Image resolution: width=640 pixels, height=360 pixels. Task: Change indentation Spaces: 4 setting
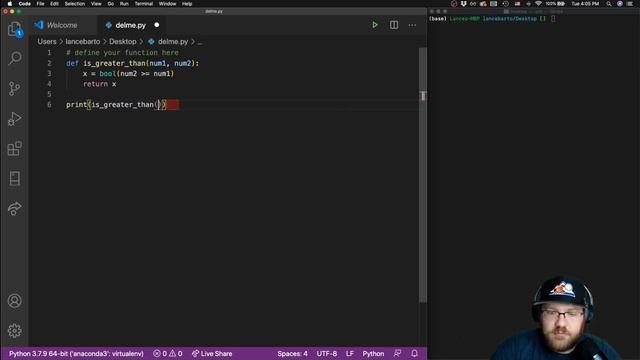292,353
